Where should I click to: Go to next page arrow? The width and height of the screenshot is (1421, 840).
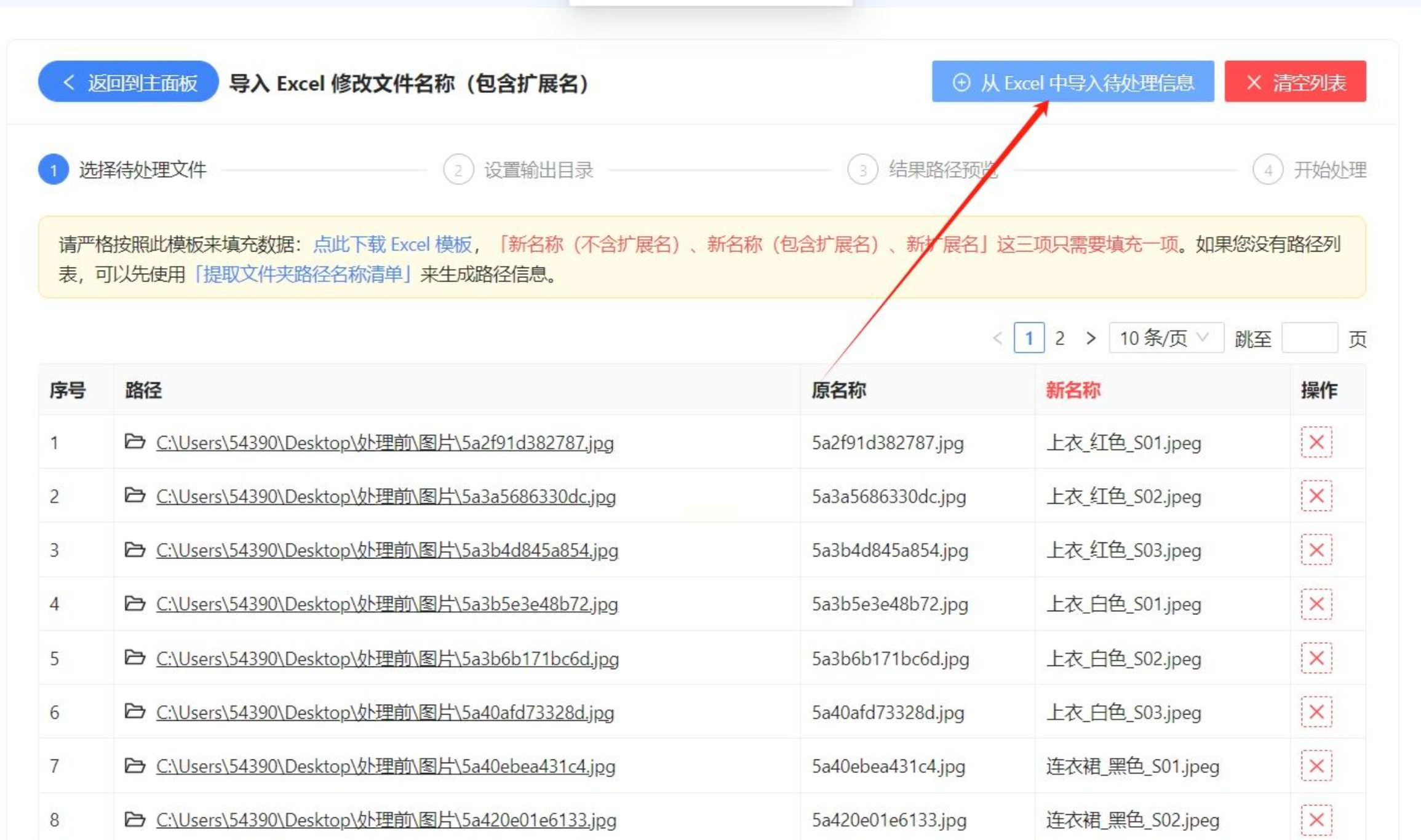[1091, 338]
